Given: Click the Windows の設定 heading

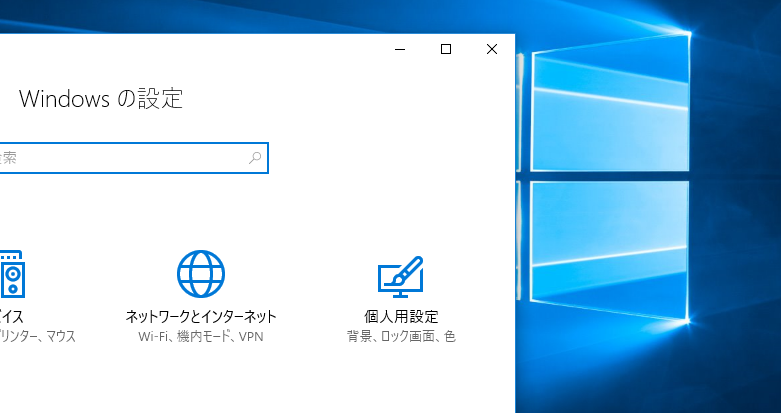Looking at the screenshot, I should tap(101, 99).
